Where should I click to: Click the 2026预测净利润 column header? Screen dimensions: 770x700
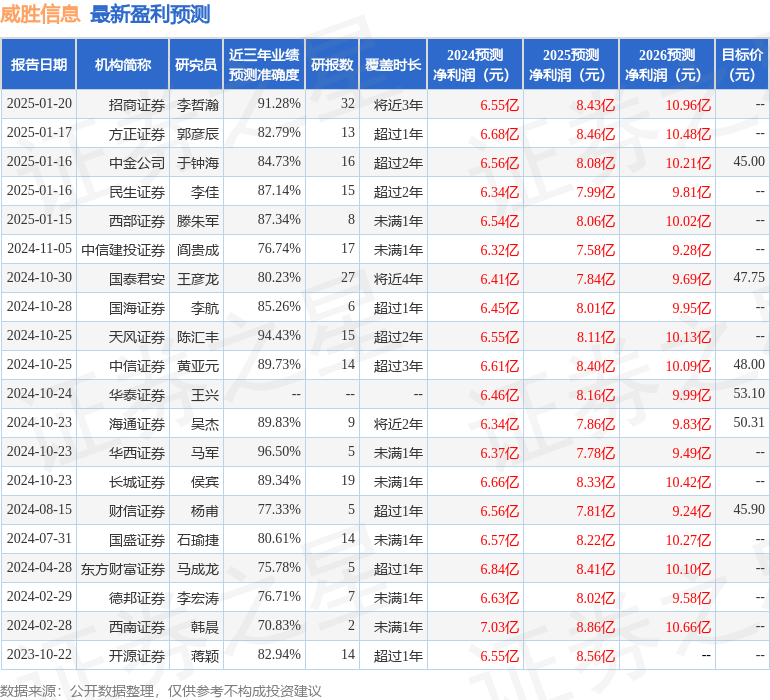coord(667,65)
